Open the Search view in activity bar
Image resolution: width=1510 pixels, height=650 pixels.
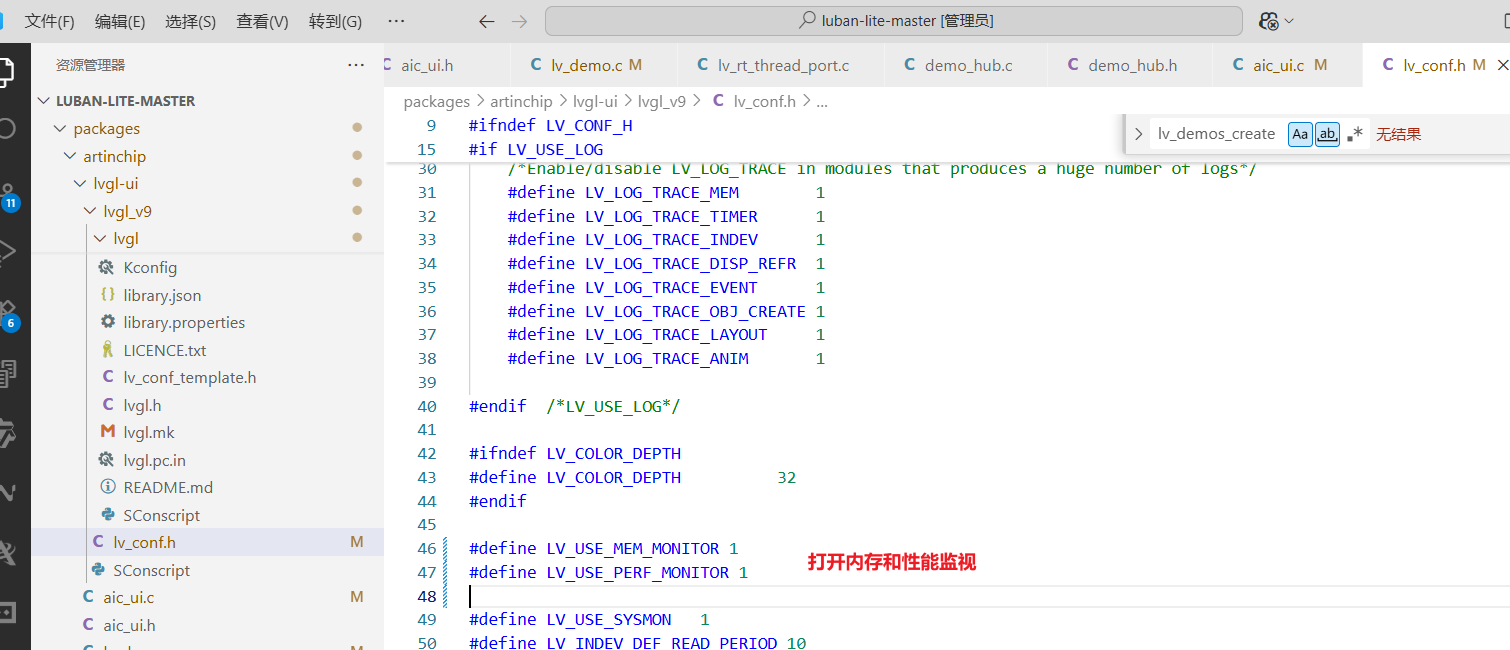tap(6, 128)
